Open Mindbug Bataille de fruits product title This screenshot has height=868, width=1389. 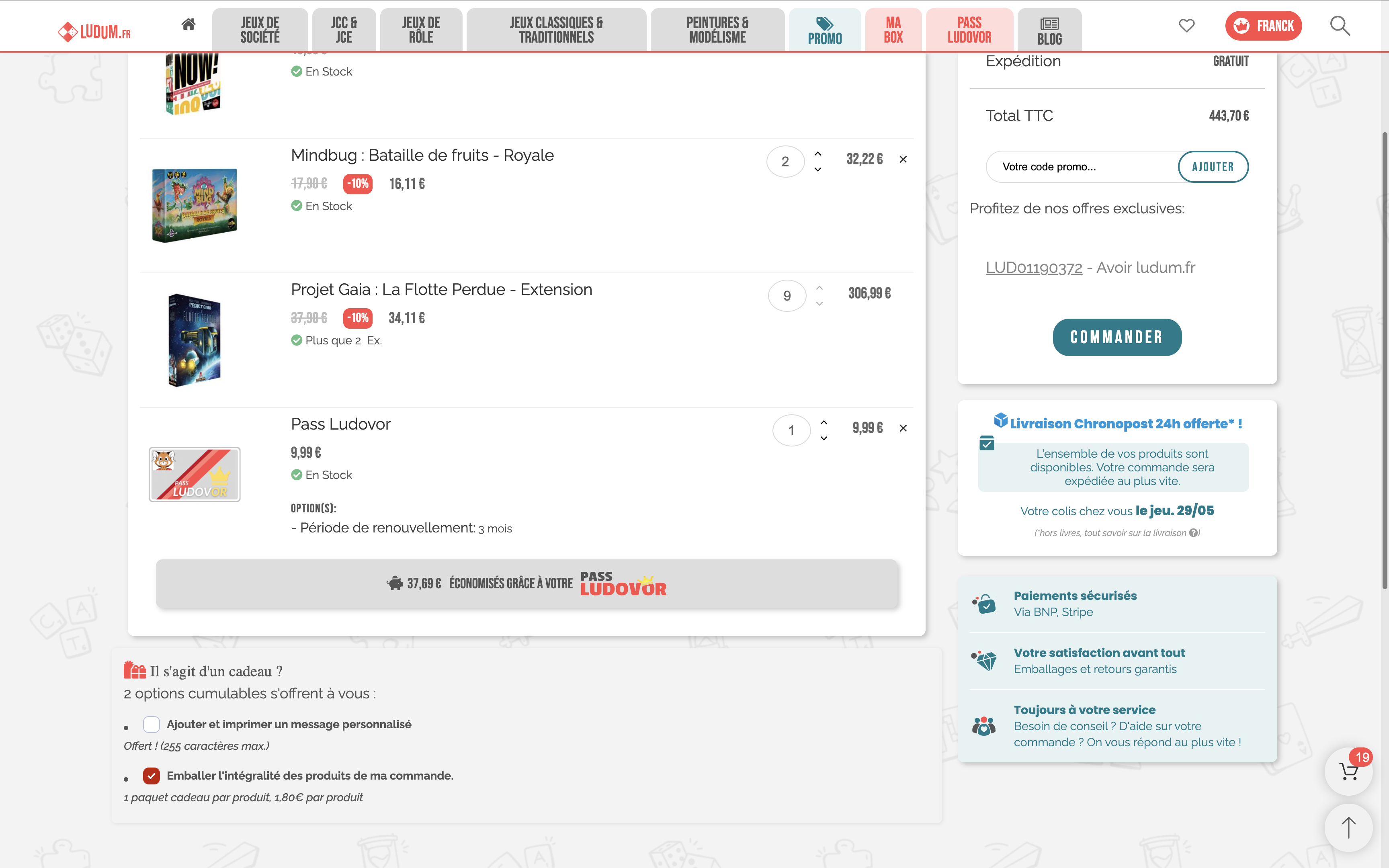click(x=422, y=156)
